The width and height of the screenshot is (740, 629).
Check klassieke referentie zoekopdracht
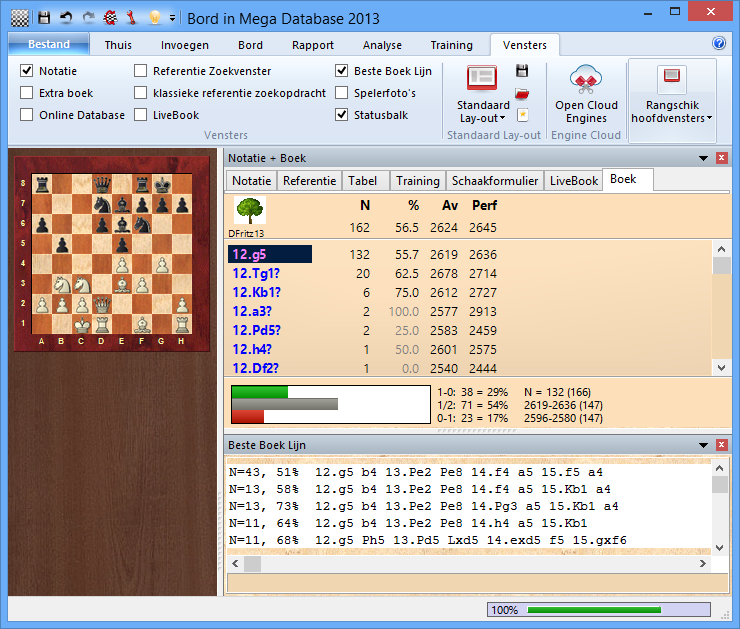tap(140, 93)
